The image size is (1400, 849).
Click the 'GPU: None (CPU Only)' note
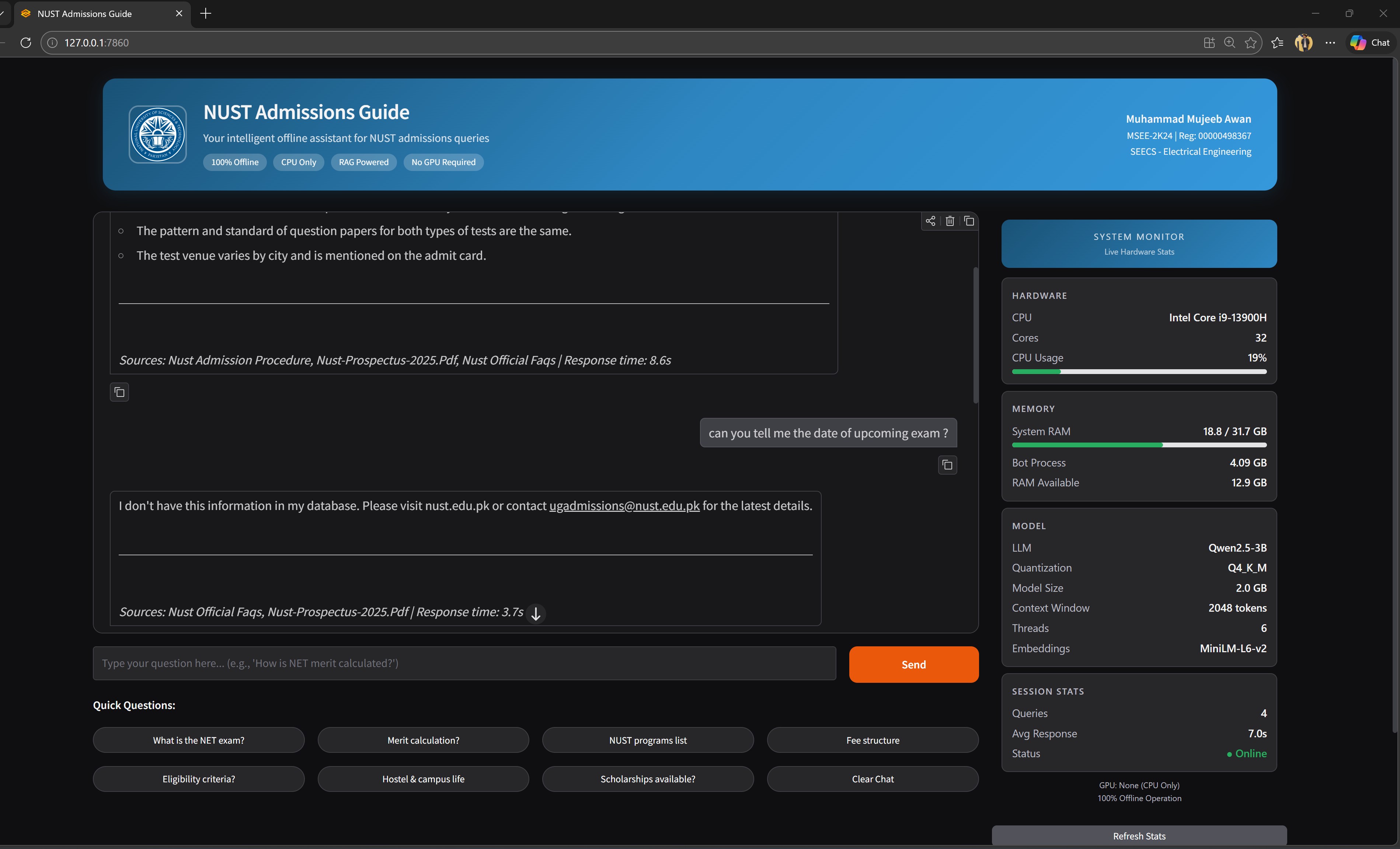coord(1139,785)
